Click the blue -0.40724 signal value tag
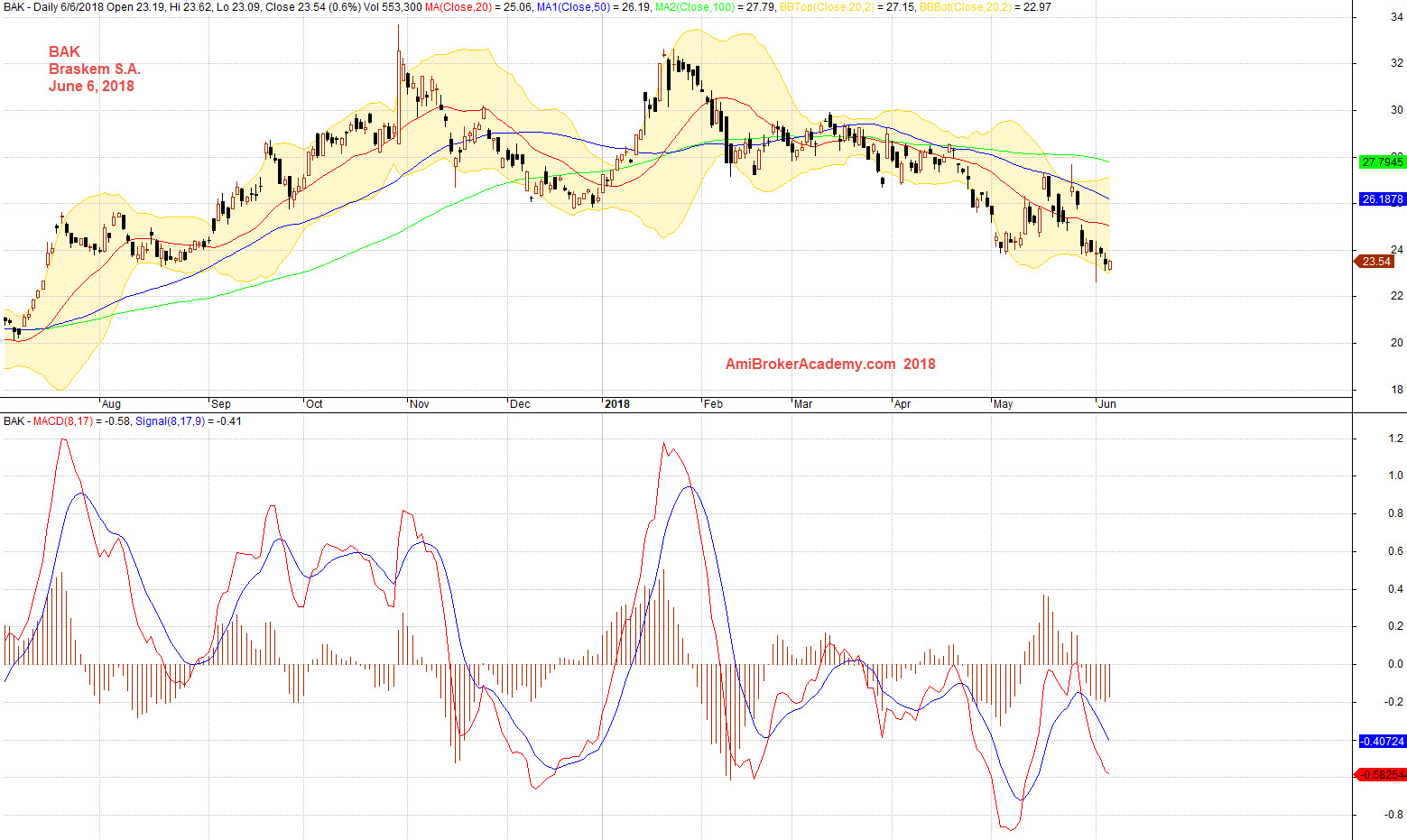 pos(1383,741)
